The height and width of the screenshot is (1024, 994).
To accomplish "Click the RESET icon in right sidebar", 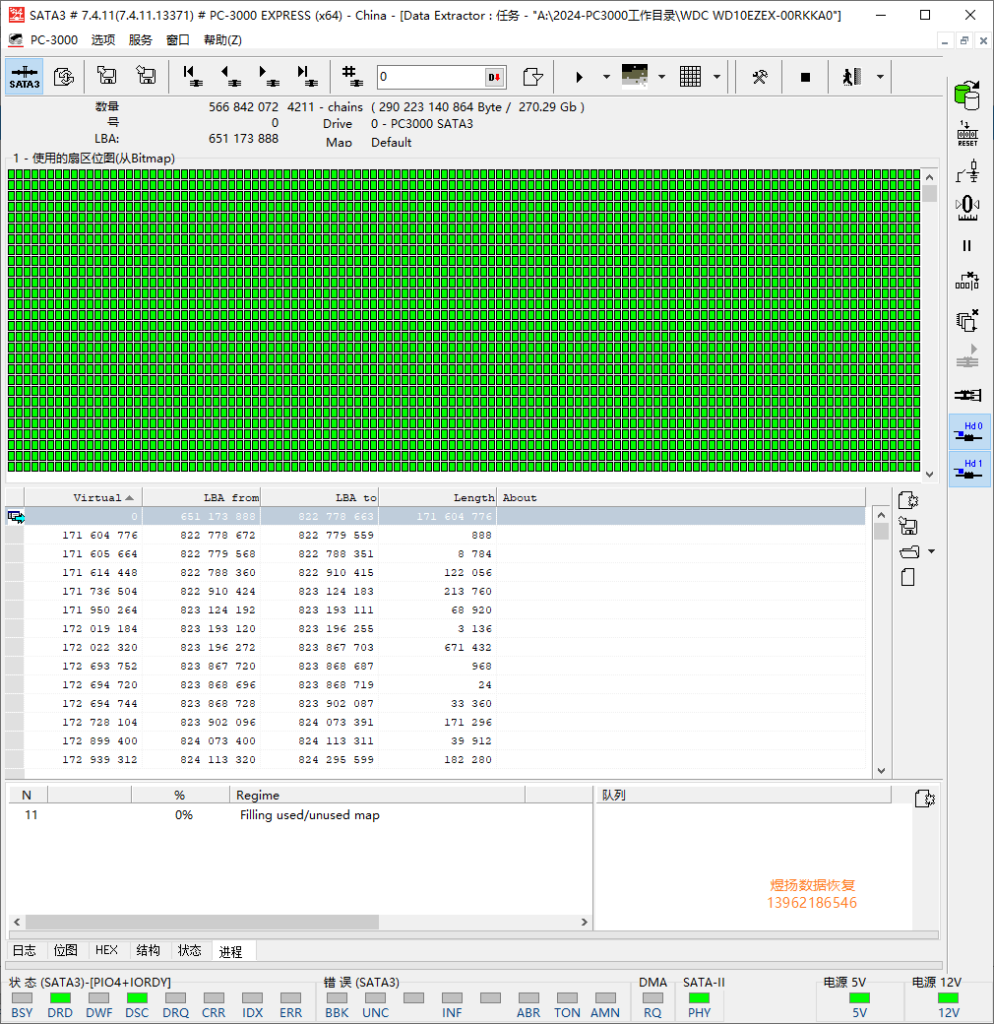I will click(x=967, y=135).
